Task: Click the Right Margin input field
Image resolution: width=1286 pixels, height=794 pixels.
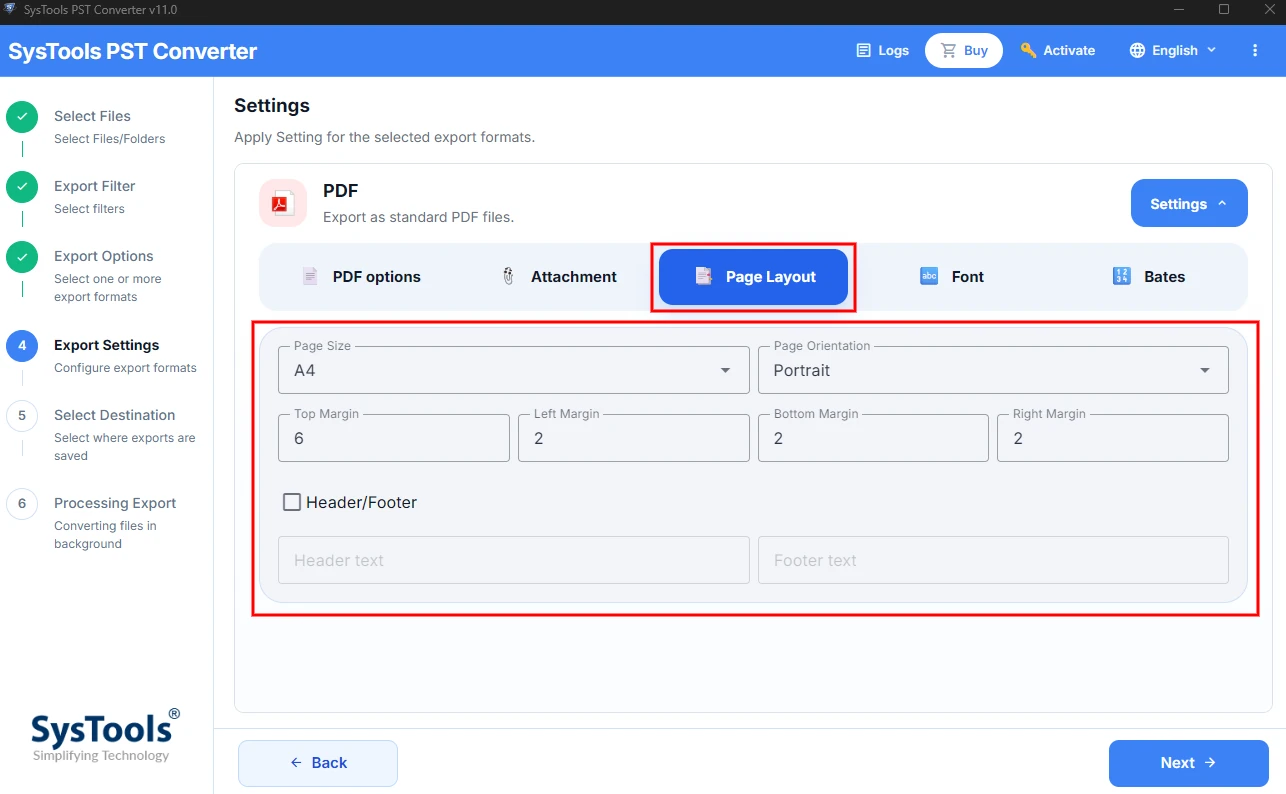Action: tap(1113, 438)
